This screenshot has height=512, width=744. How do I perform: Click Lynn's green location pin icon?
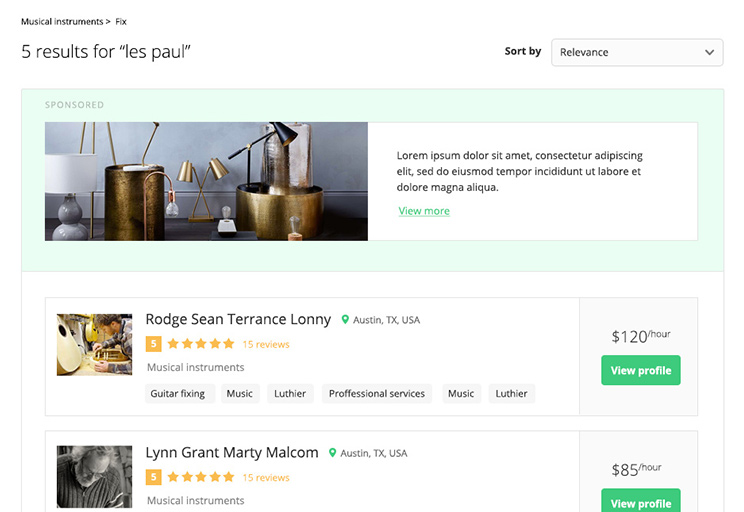[x=333, y=453]
